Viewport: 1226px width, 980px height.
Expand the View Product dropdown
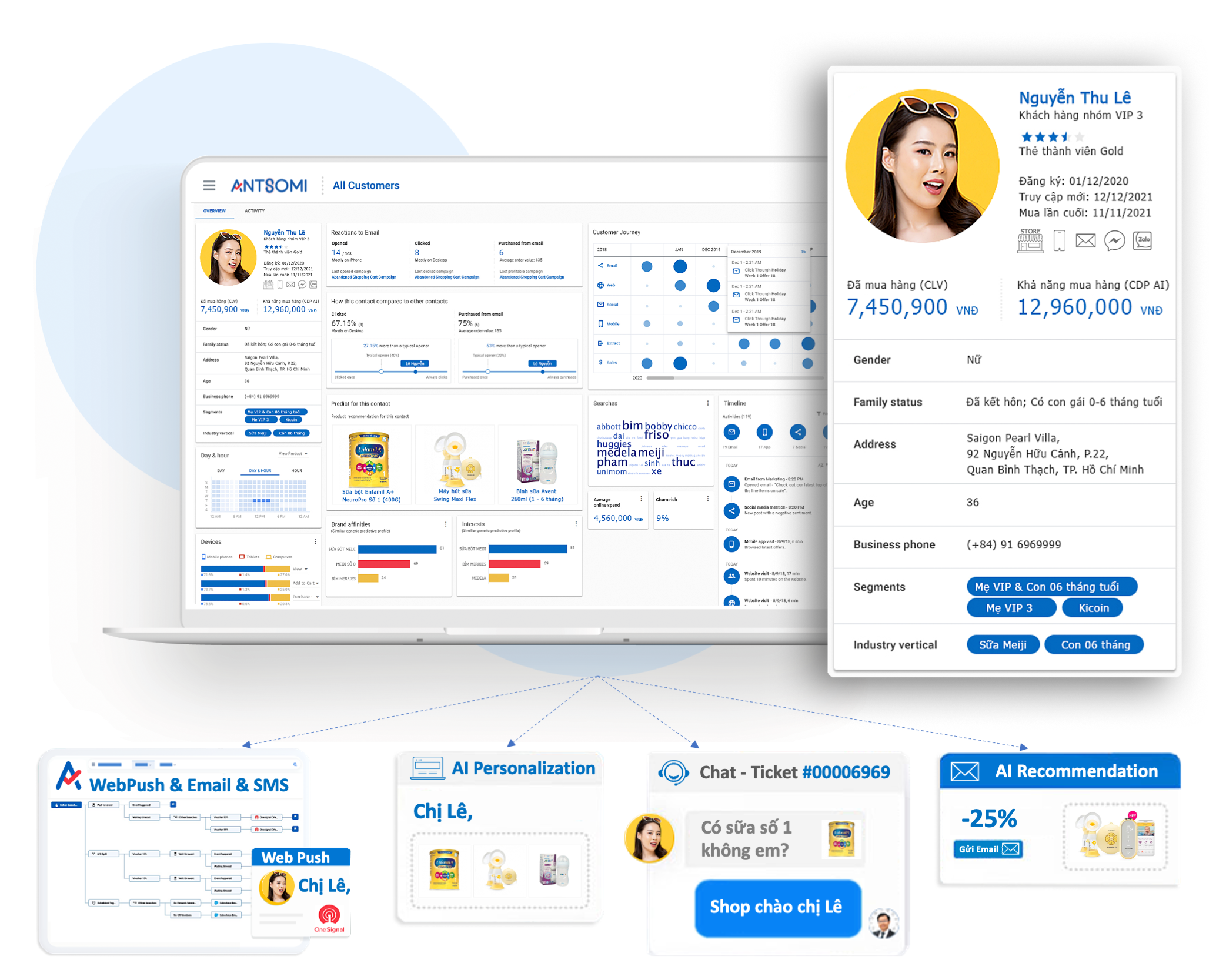tap(293, 454)
